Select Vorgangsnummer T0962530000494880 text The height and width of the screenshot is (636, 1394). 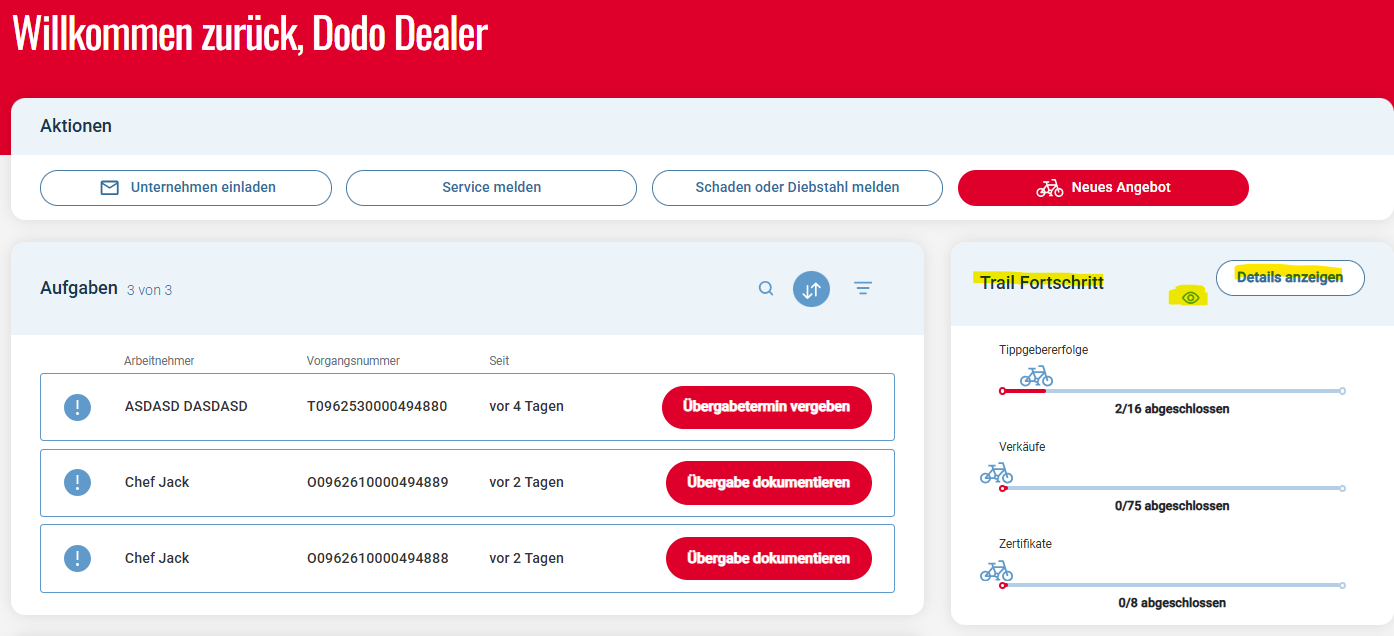coord(377,407)
